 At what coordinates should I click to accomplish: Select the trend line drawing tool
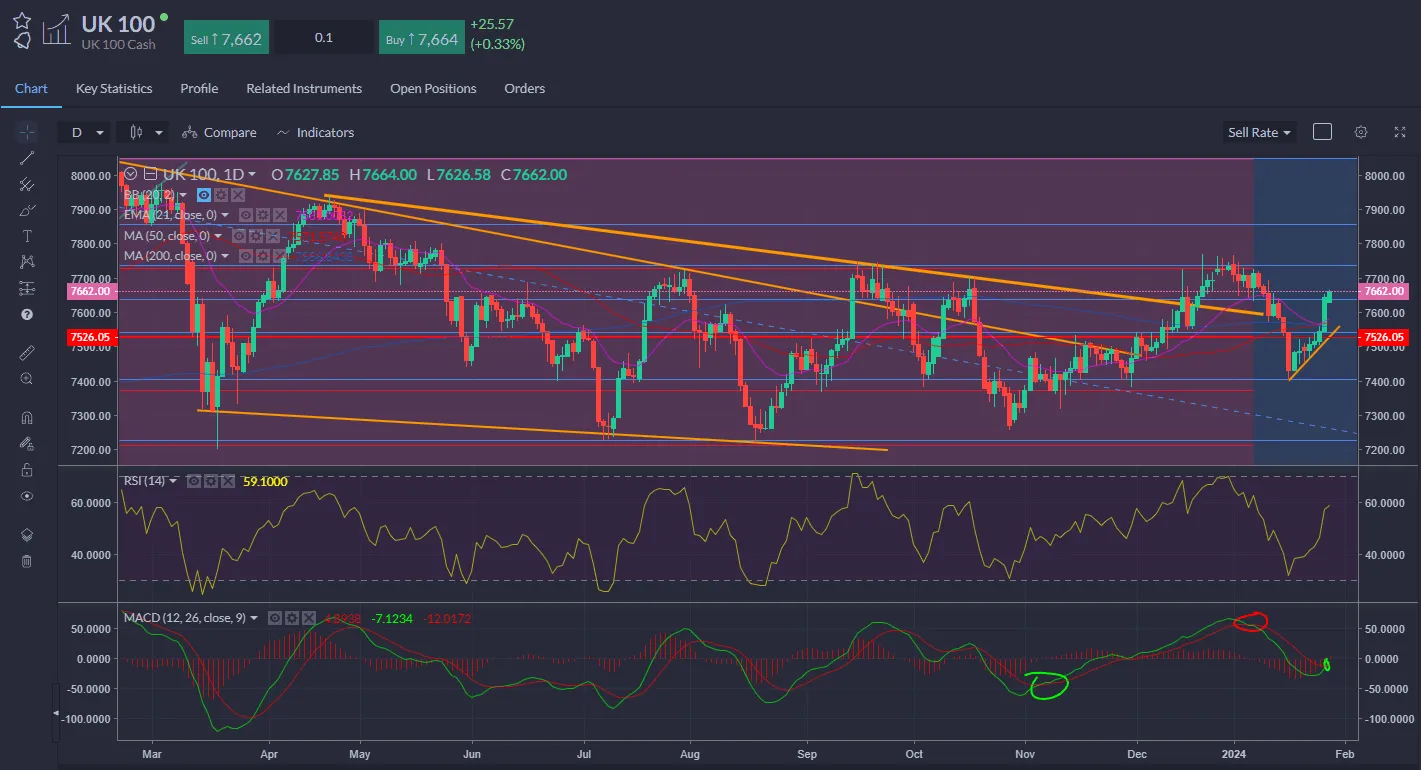[x=26, y=157]
